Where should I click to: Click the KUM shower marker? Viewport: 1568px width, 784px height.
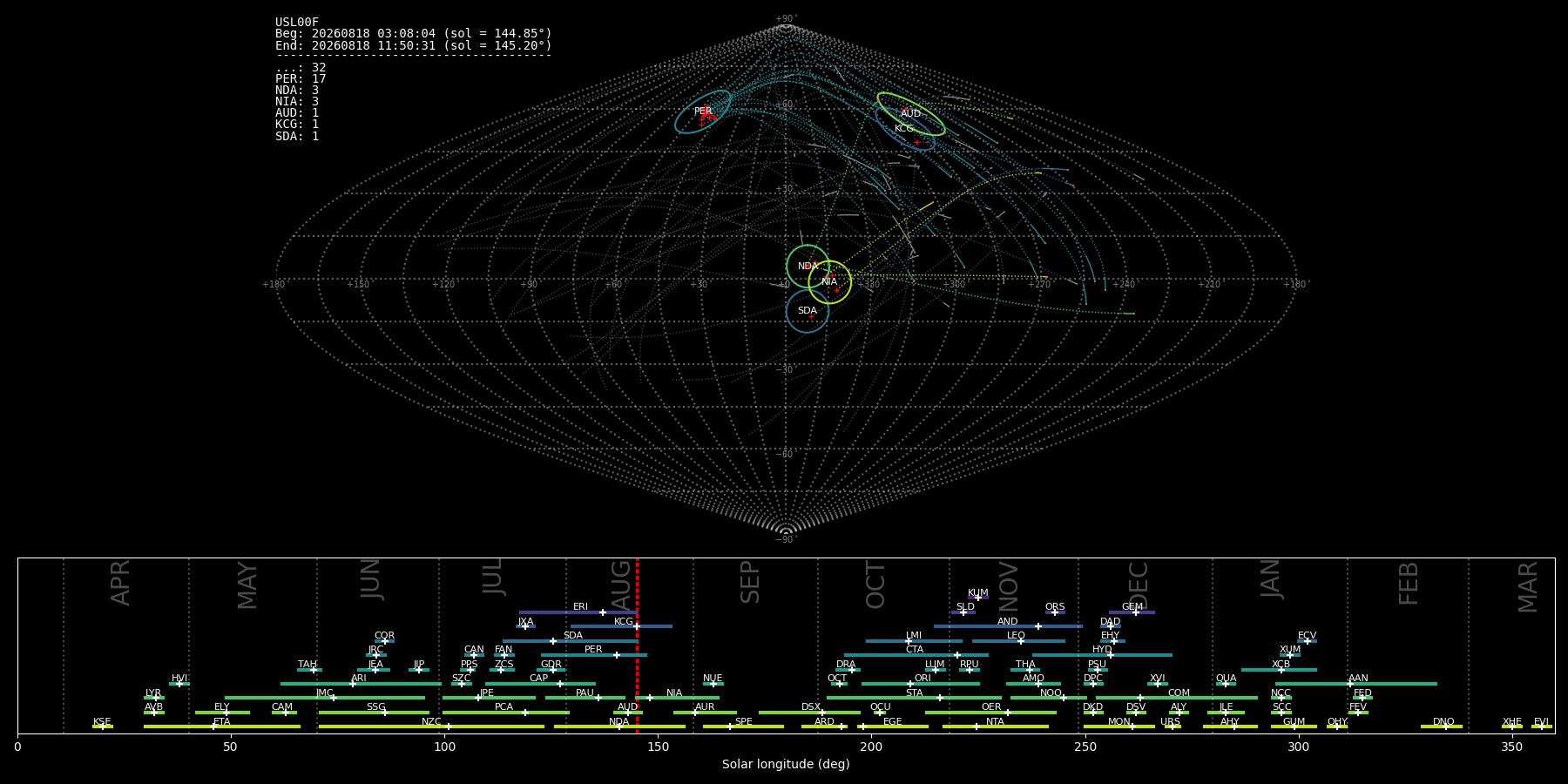[978, 598]
